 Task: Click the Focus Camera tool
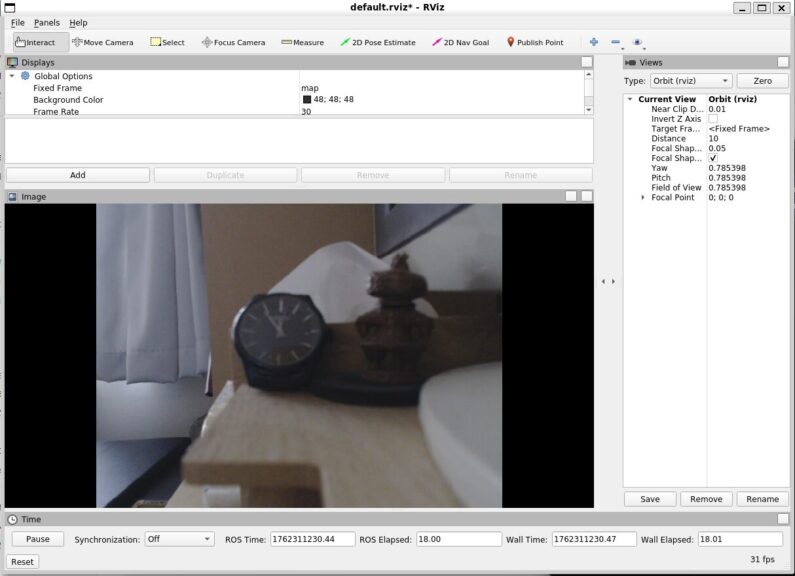(x=233, y=42)
